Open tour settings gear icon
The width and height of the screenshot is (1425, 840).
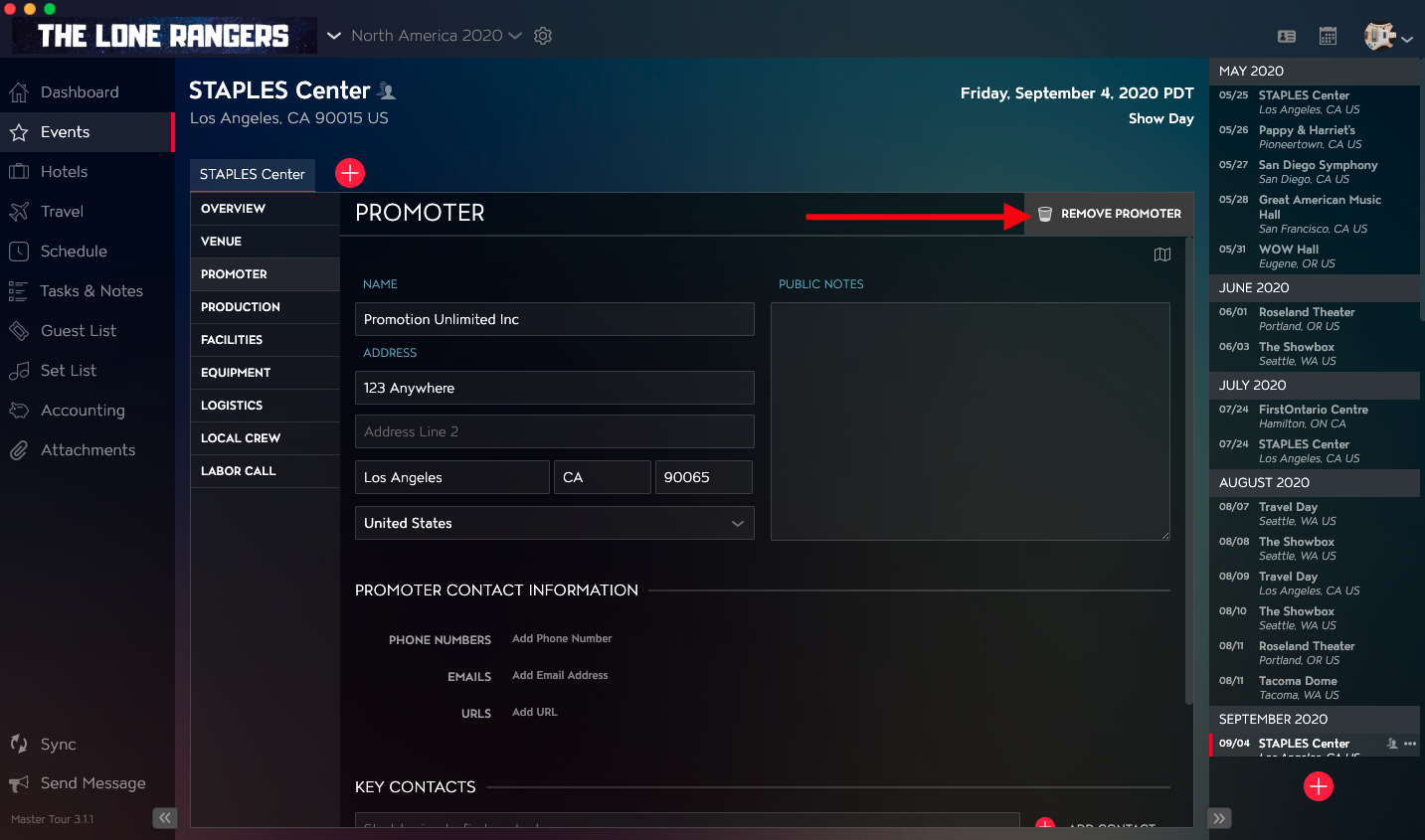pyautogui.click(x=543, y=36)
